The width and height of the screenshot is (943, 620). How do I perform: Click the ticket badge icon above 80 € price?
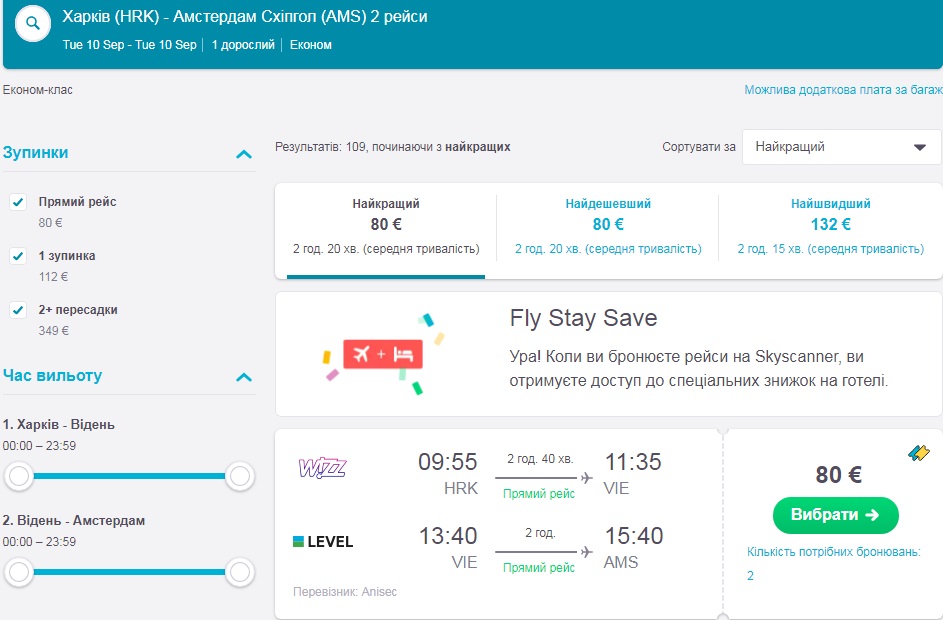pos(919,452)
